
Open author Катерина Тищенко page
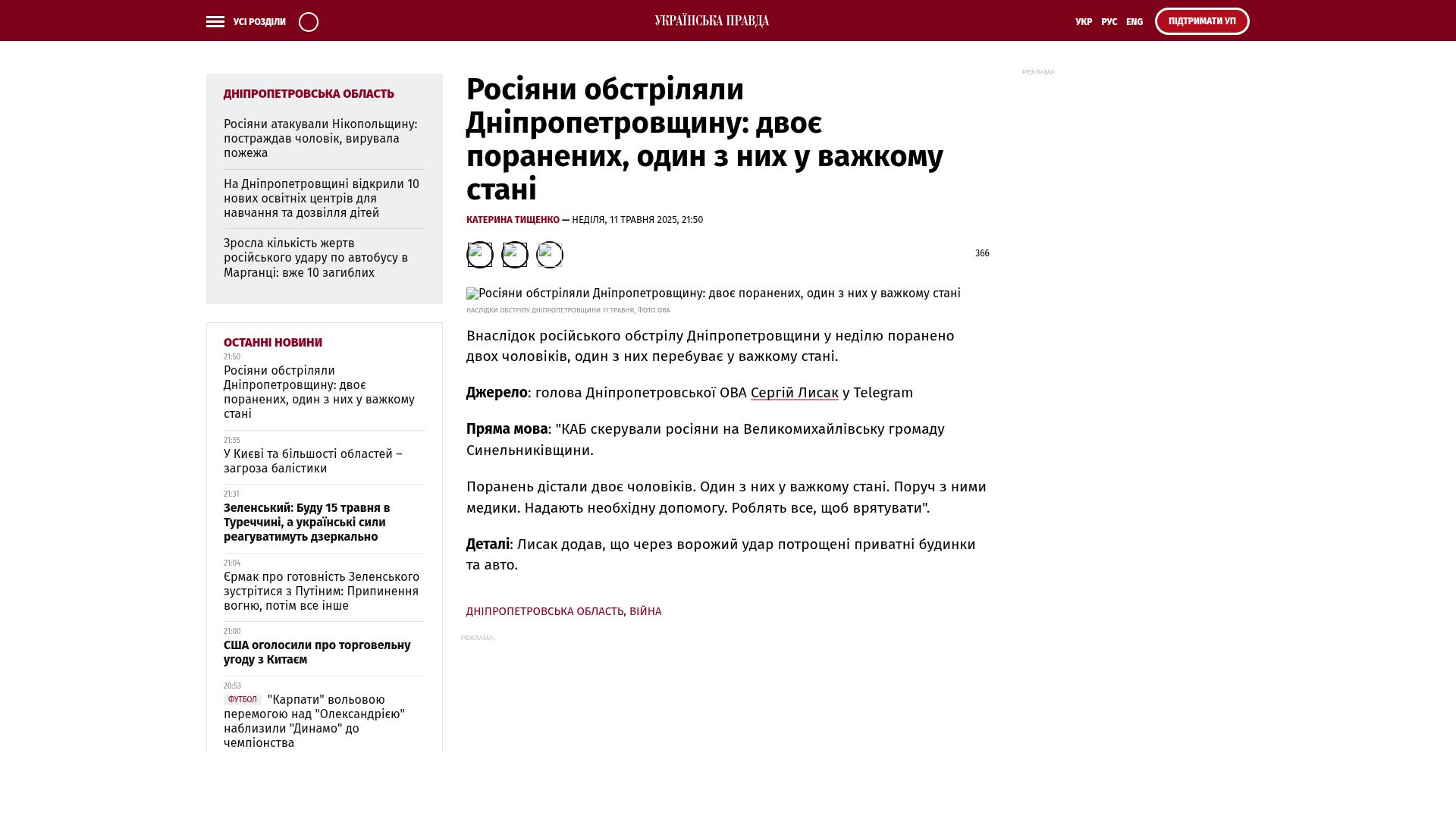[513, 220]
